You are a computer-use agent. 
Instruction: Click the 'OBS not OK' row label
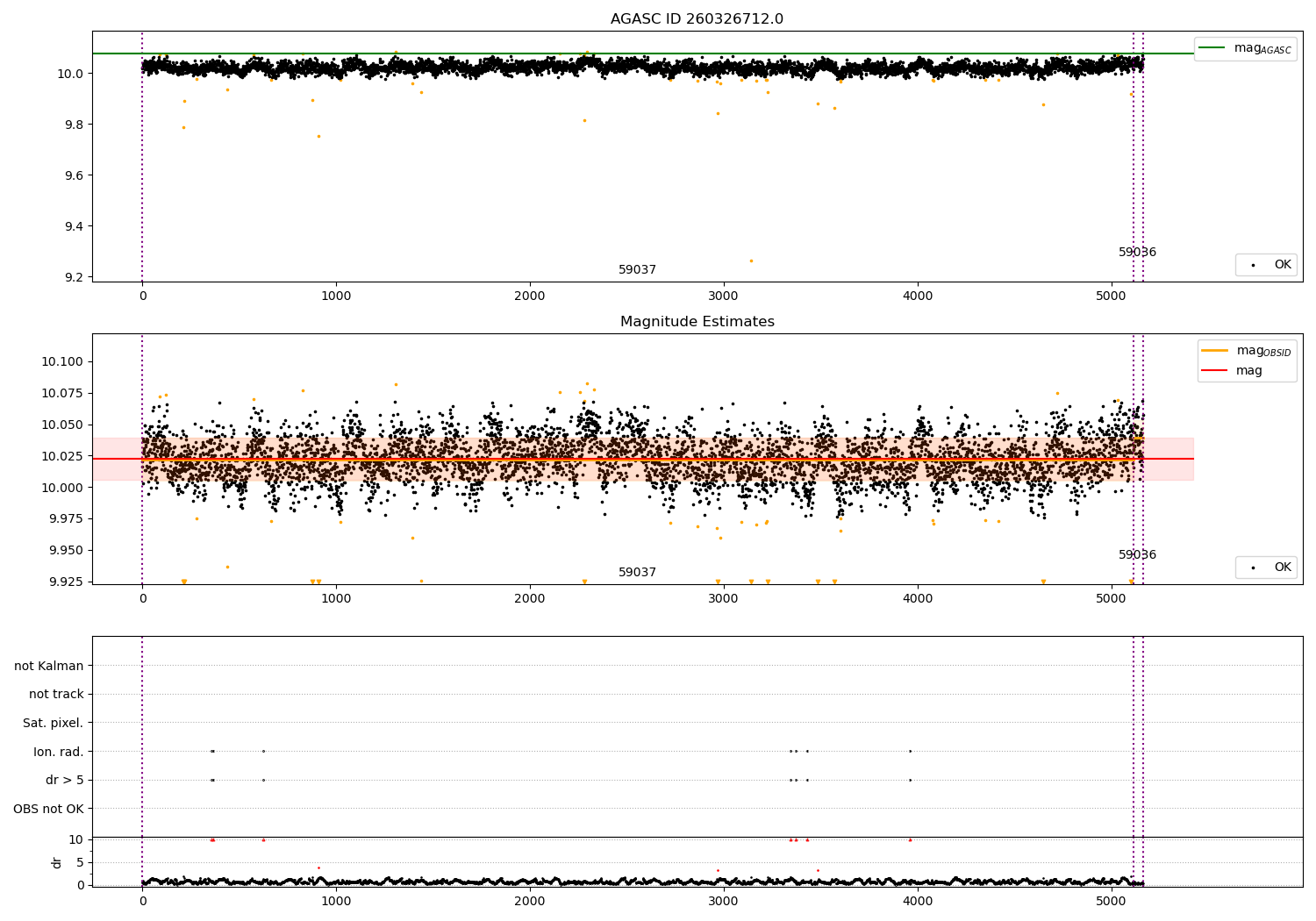(x=48, y=809)
